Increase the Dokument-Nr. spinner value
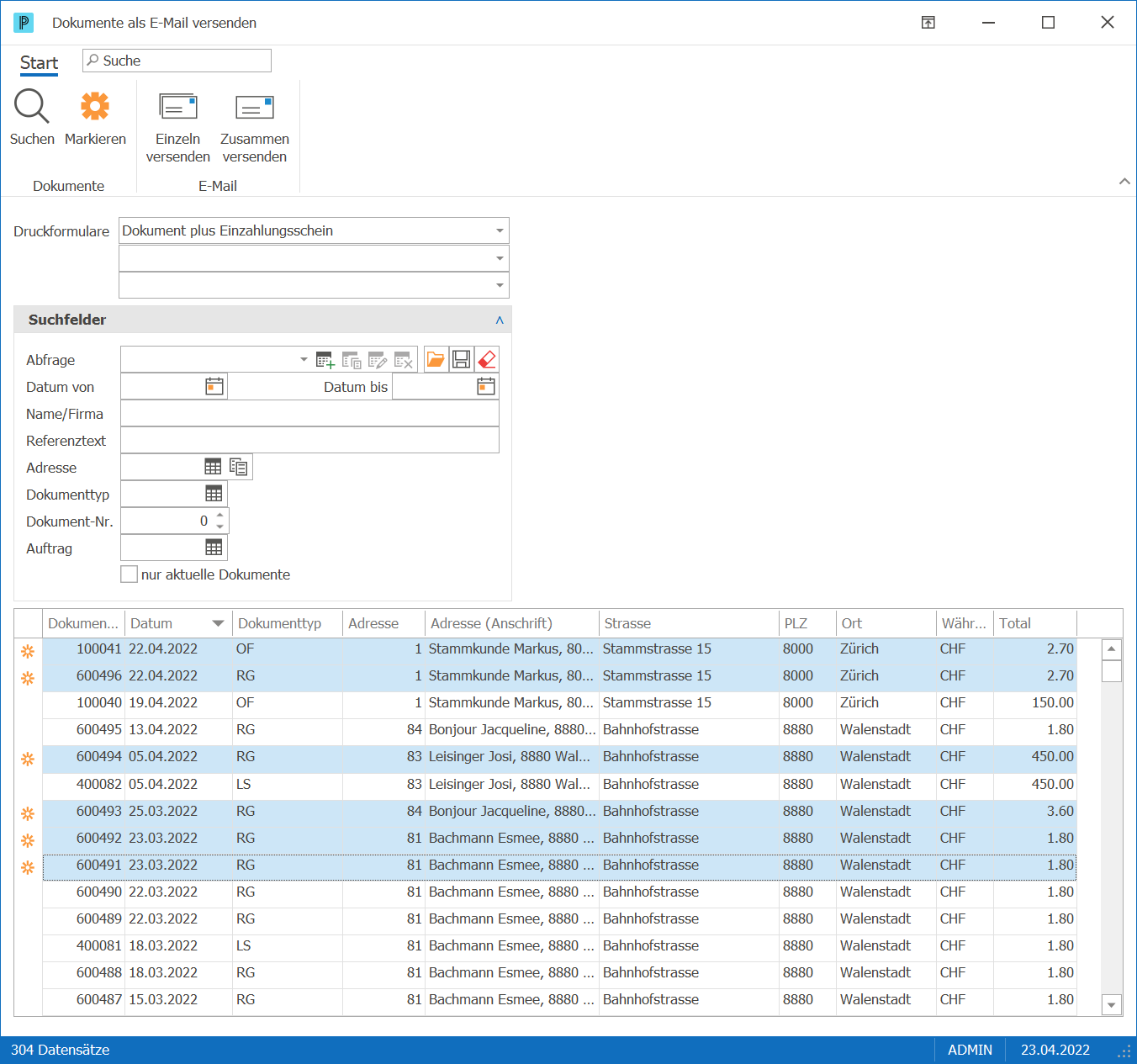 coord(220,515)
